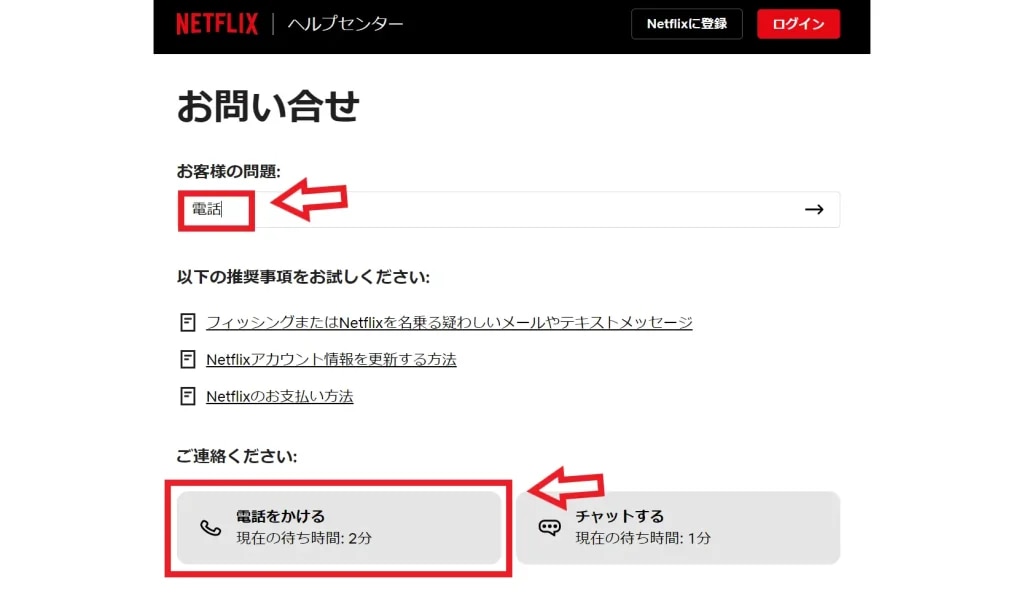Viewport: 1024px width, 597px height.
Task: Click document icon beside Netflixアカウント情報 article
Action: point(187,359)
